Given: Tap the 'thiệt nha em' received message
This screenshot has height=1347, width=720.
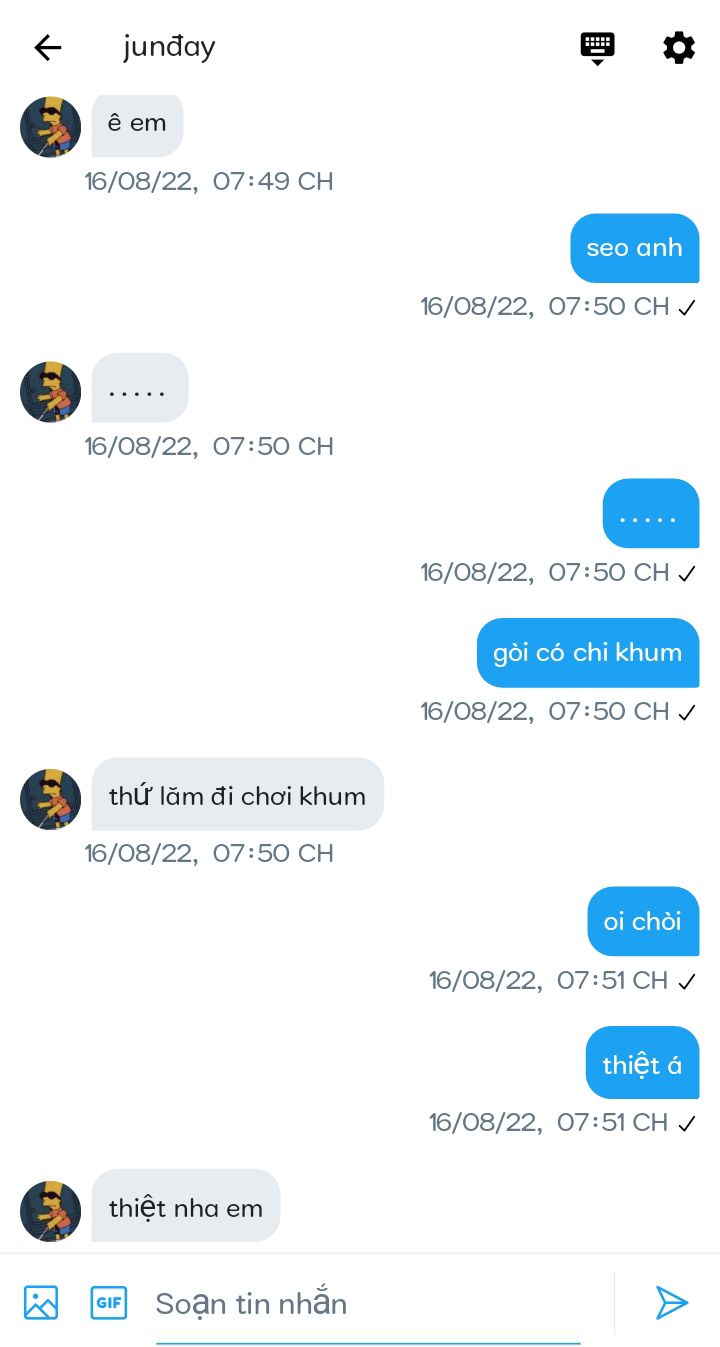Looking at the screenshot, I should (x=186, y=1206).
